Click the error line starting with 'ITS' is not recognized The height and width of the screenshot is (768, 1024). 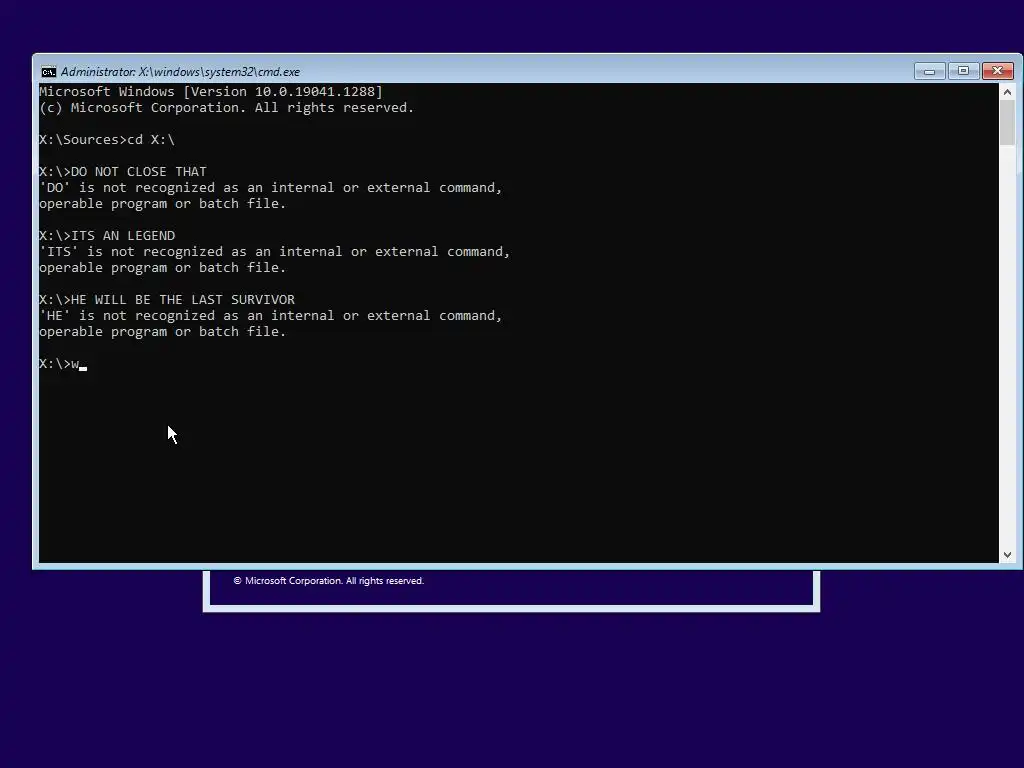pyautogui.click(x=274, y=252)
